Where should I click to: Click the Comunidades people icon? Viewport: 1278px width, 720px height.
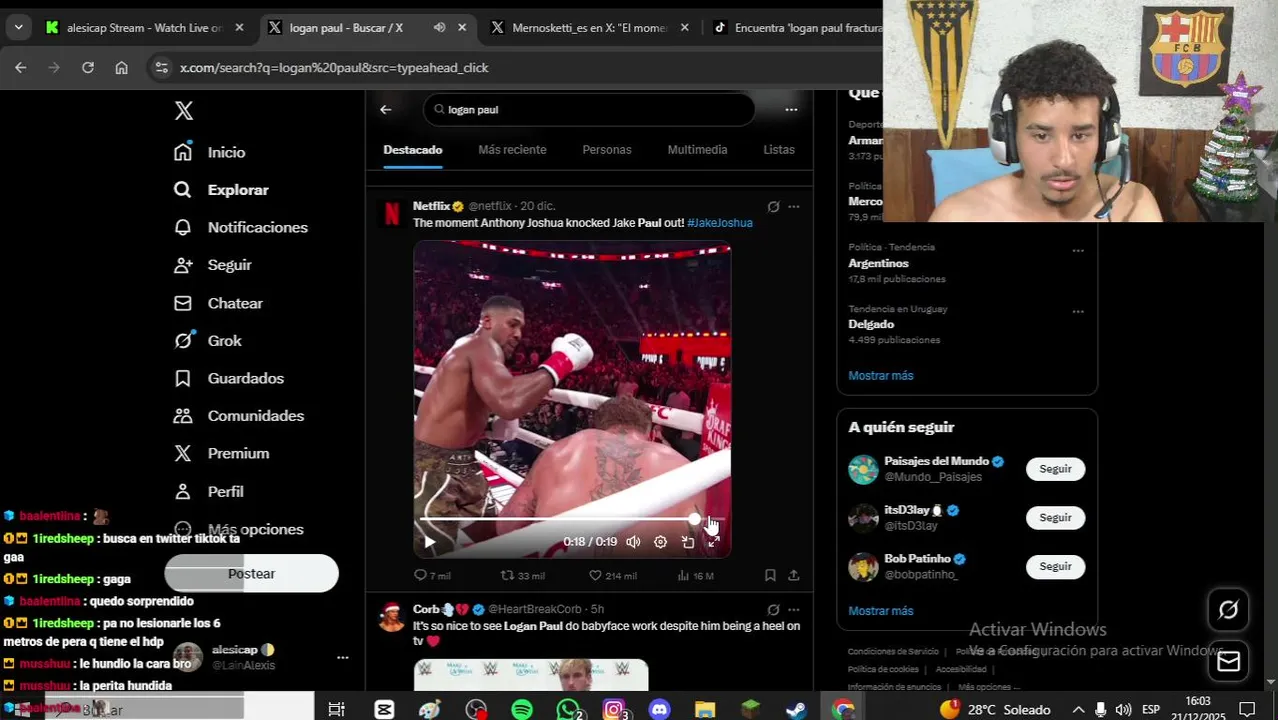183,416
